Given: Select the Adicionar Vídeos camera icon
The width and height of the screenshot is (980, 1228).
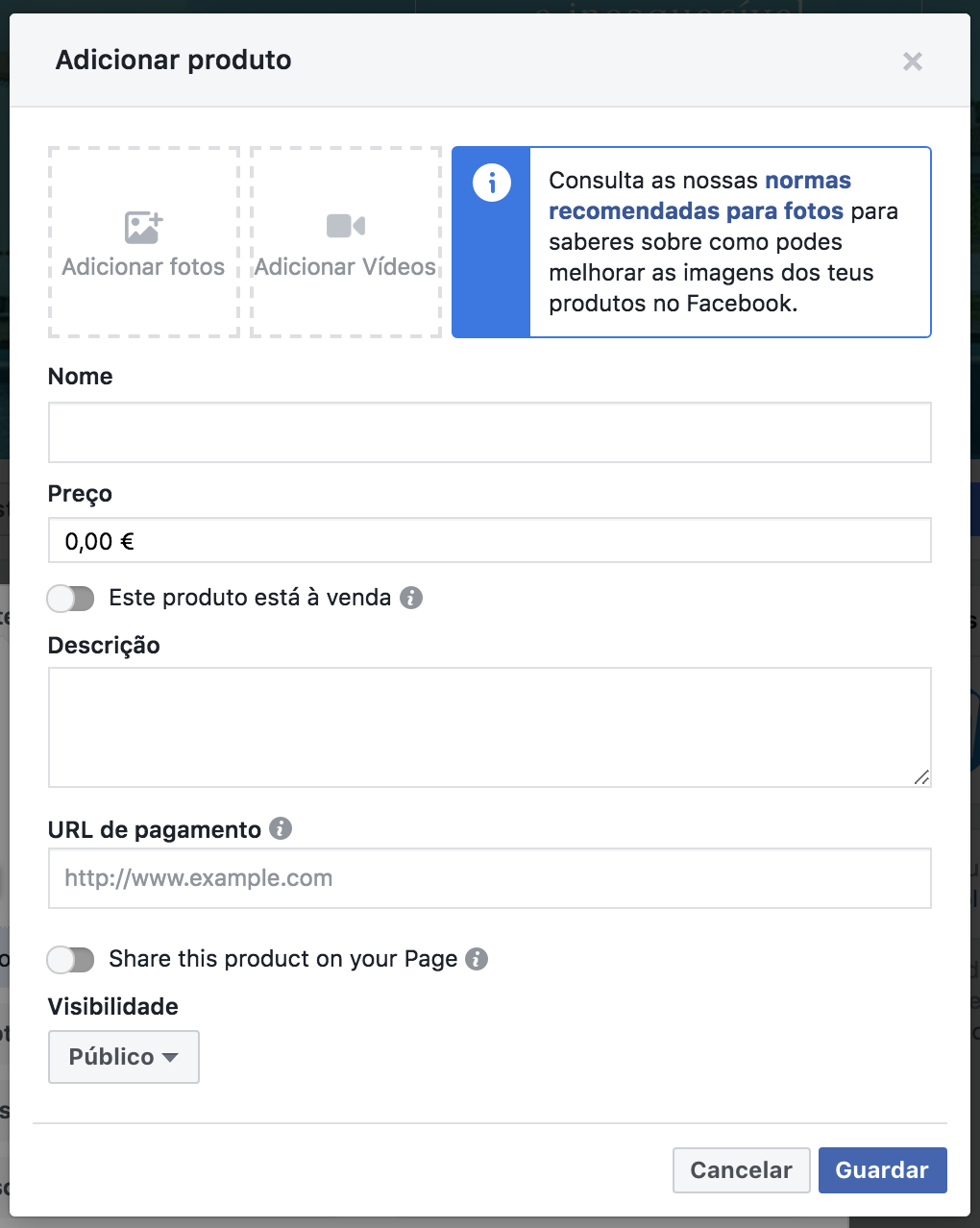Looking at the screenshot, I should point(345,225).
